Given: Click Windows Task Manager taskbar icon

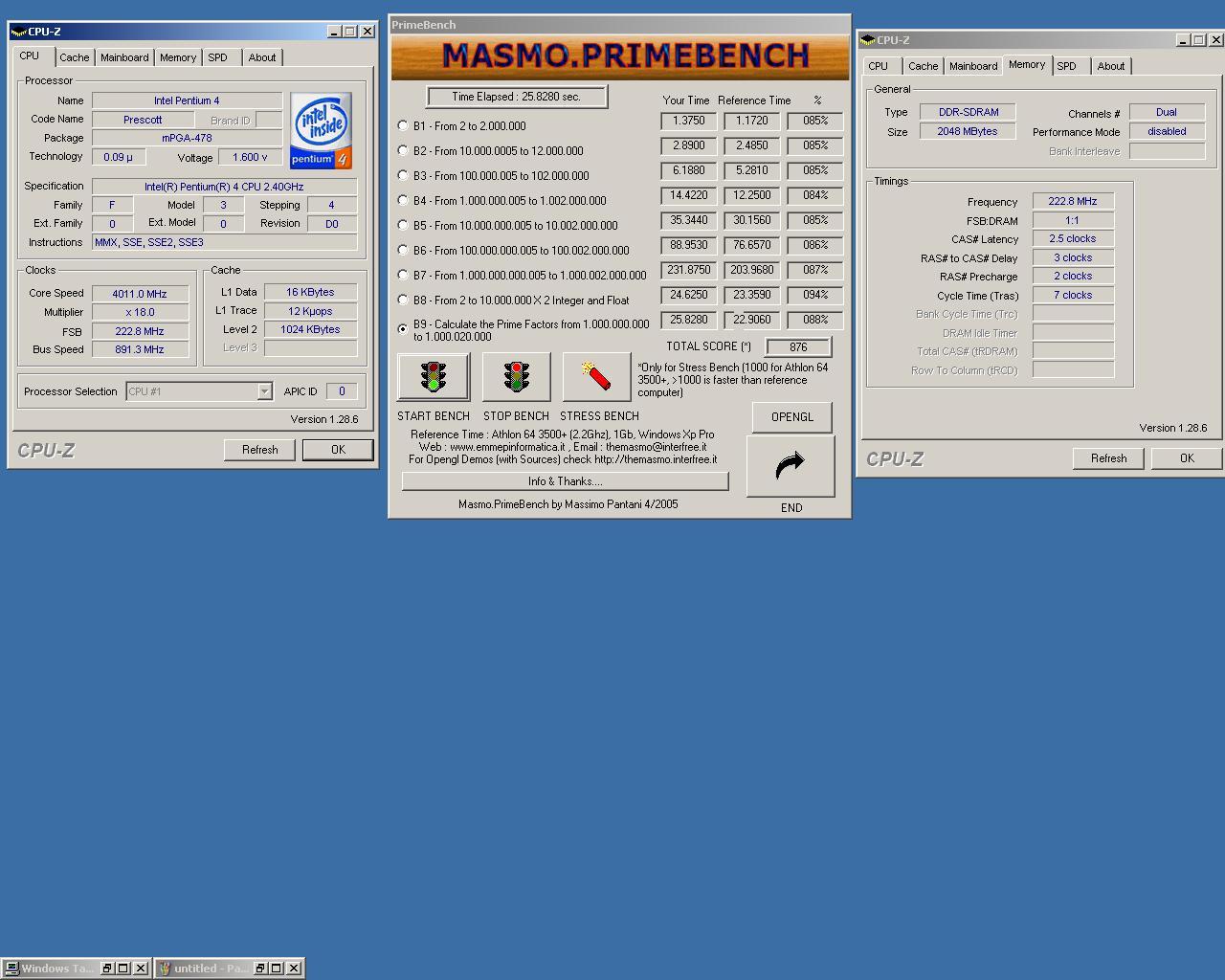Looking at the screenshot, I should coord(11,969).
